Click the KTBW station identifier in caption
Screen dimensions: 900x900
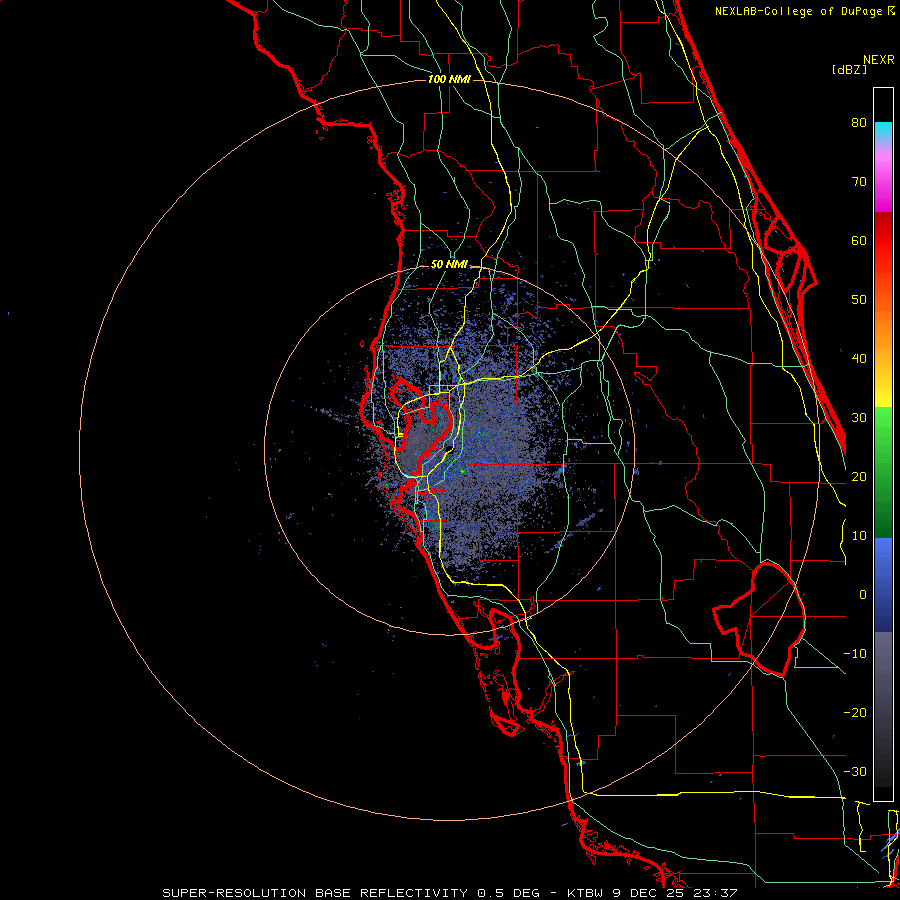tap(585, 893)
